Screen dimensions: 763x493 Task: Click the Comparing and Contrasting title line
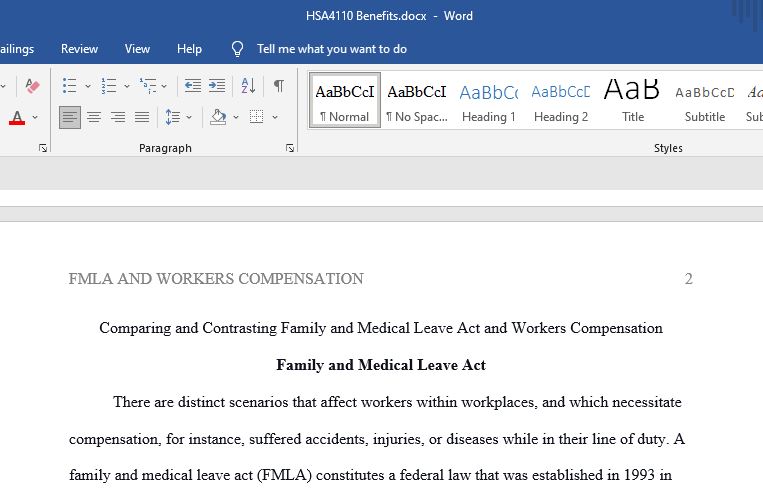click(381, 328)
